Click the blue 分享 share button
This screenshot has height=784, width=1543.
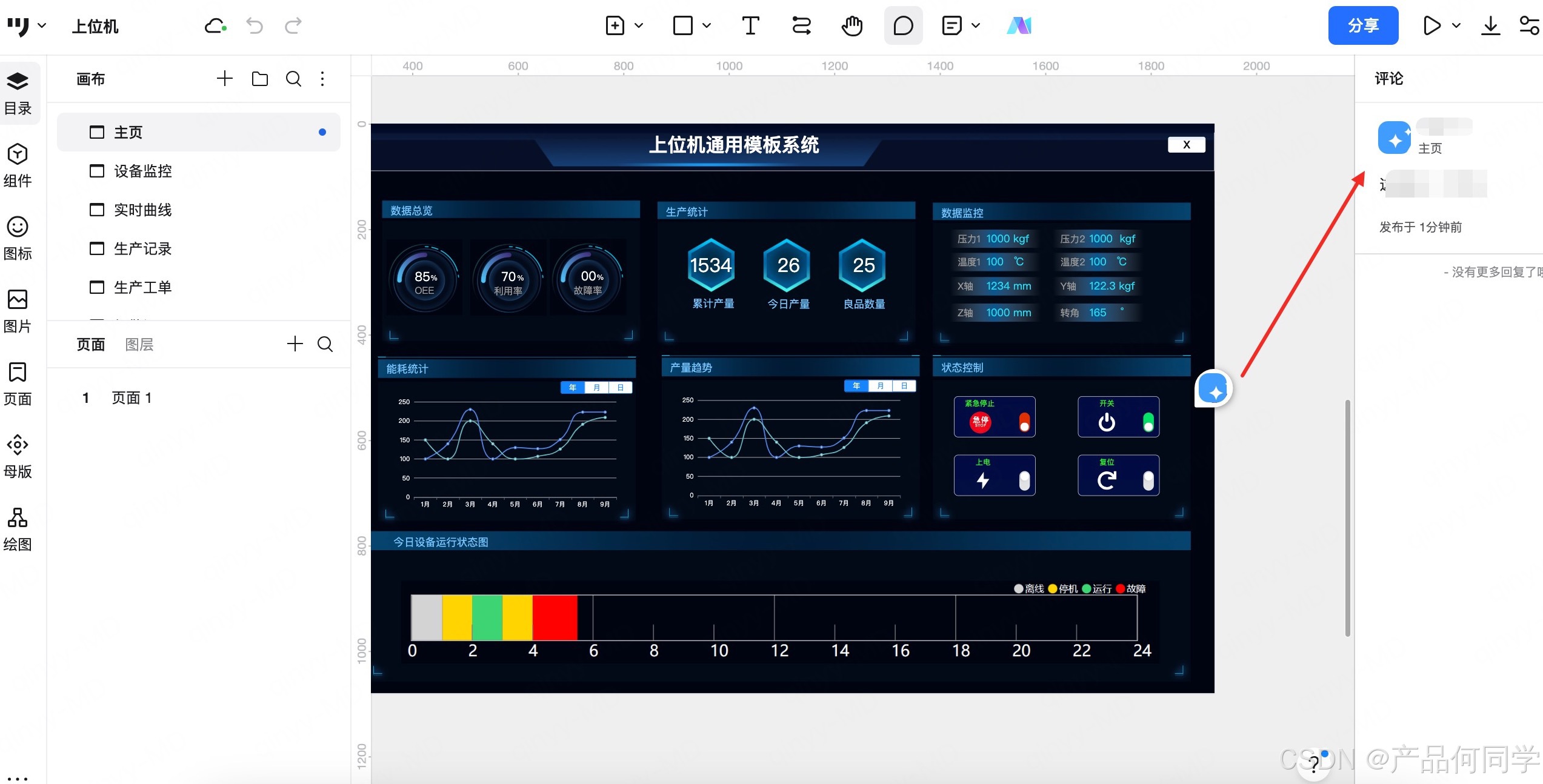[1363, 26]
